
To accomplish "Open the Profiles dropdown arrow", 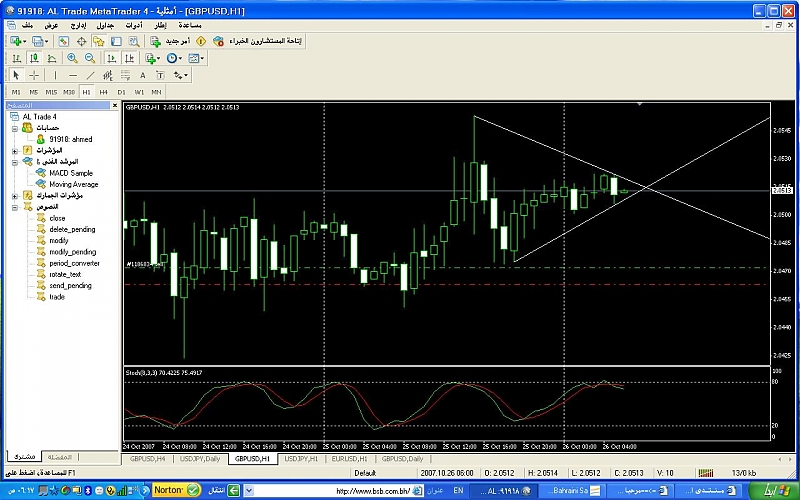I will tap(46, 41).
